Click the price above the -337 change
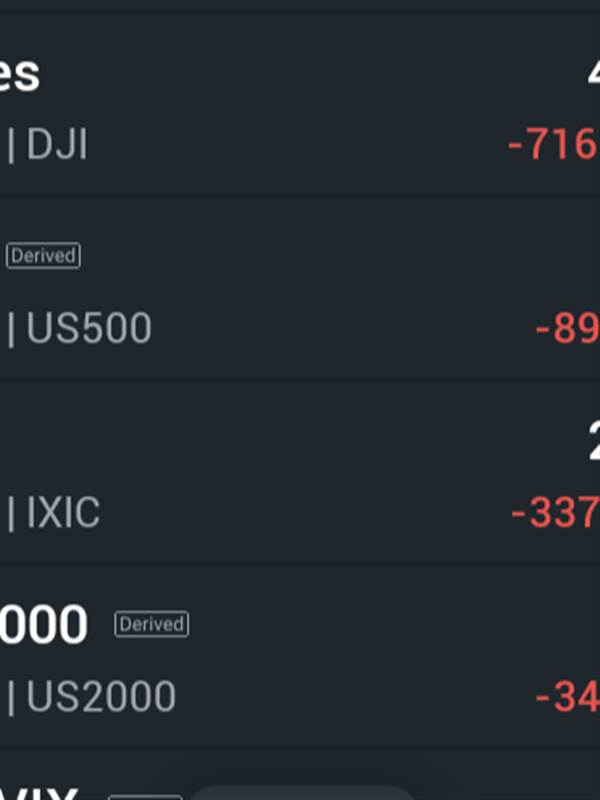600x800 pixels. coord(592,440)
